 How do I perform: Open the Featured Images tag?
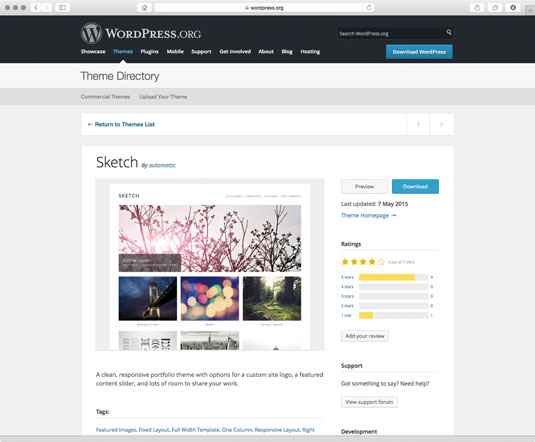(116, 430)
